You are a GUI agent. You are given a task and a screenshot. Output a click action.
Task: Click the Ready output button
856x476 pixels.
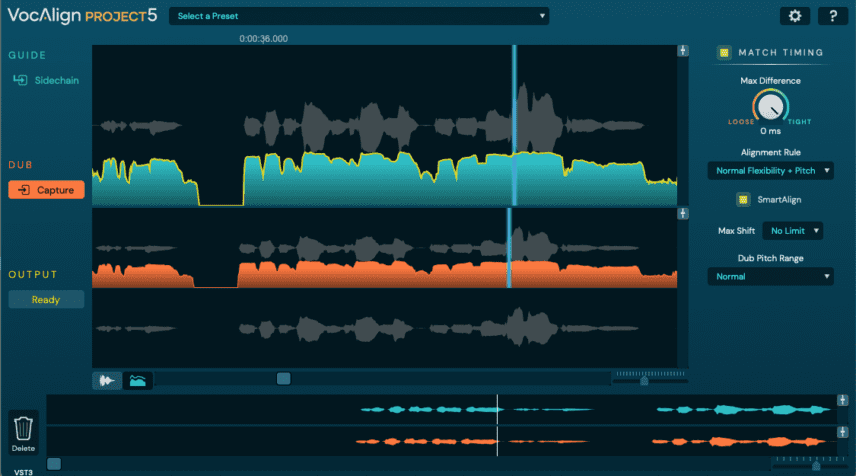pos(46,299)
